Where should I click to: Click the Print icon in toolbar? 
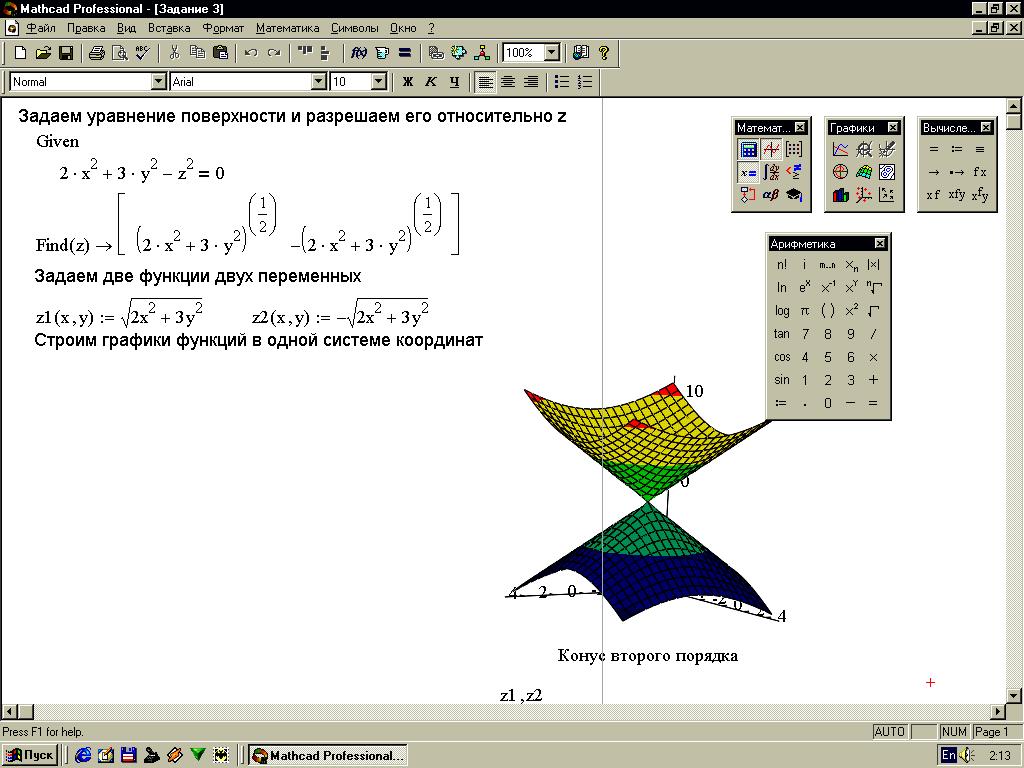(97, 53)
